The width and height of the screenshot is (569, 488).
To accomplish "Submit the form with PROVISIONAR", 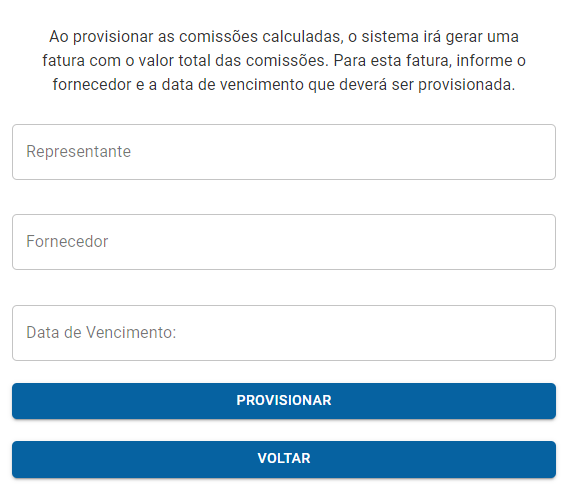I will 284,401.
